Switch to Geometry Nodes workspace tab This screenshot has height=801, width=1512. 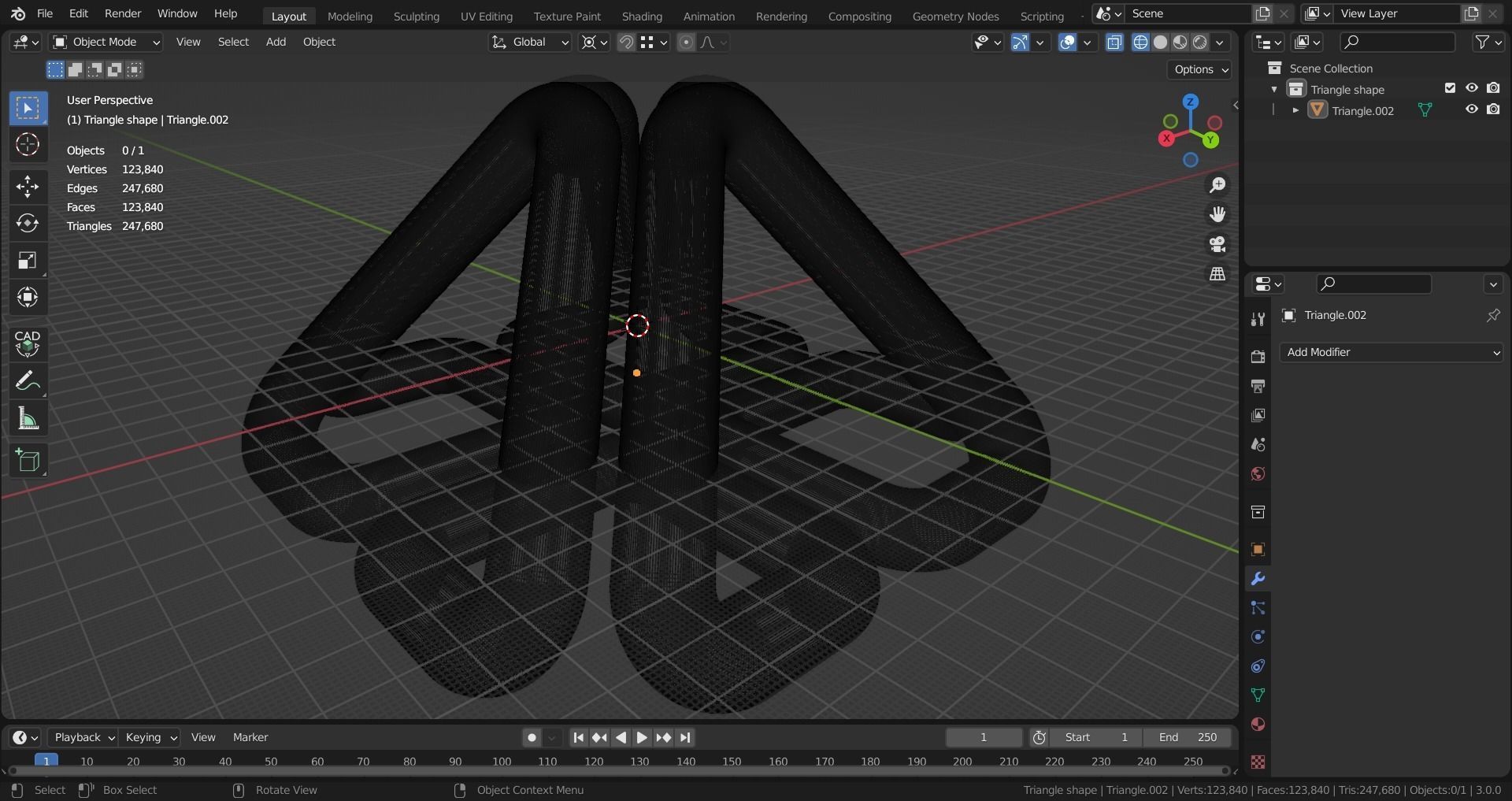point(955,16)
